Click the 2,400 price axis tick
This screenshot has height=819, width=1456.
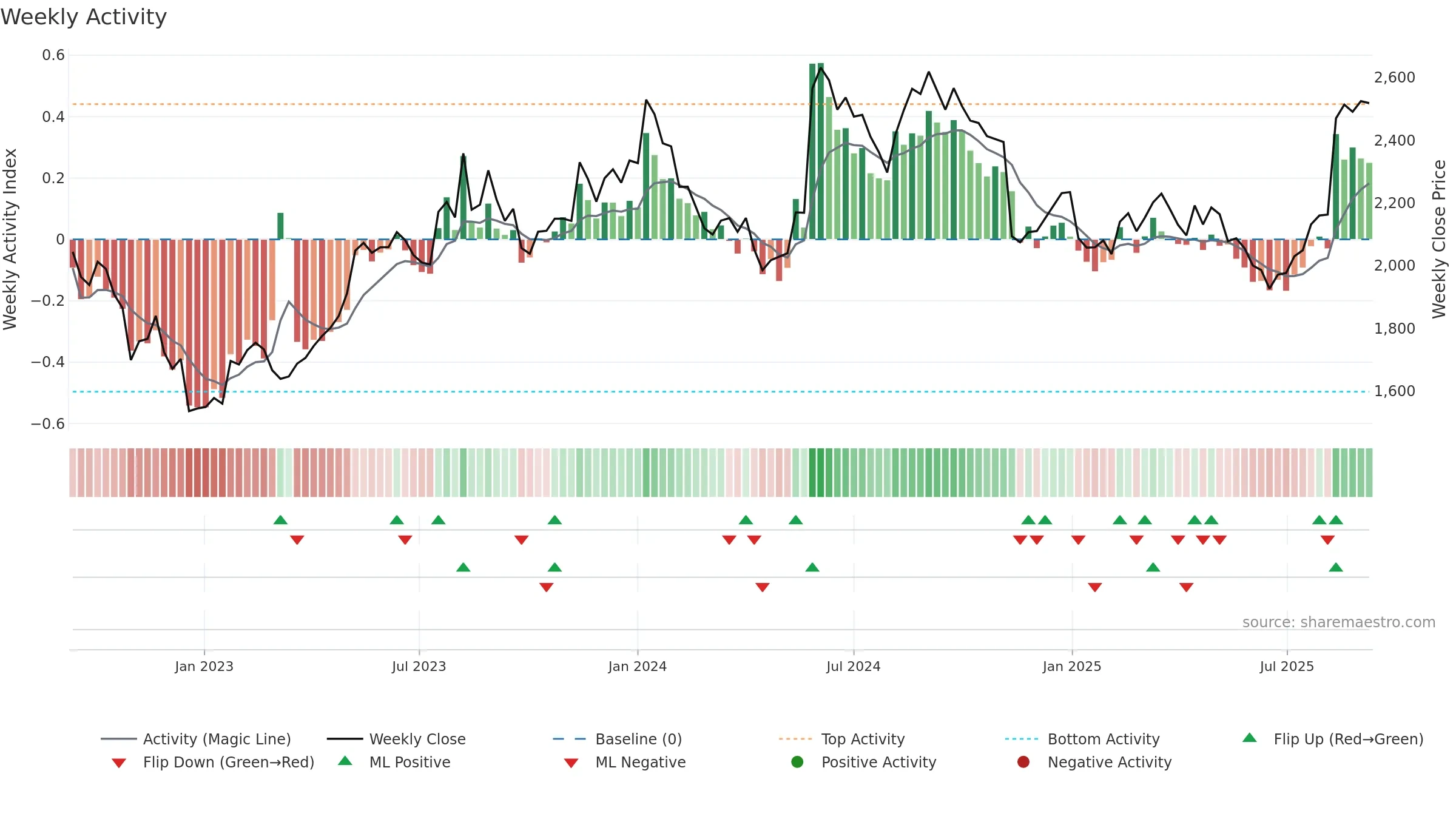click(x=1395, y=140)
